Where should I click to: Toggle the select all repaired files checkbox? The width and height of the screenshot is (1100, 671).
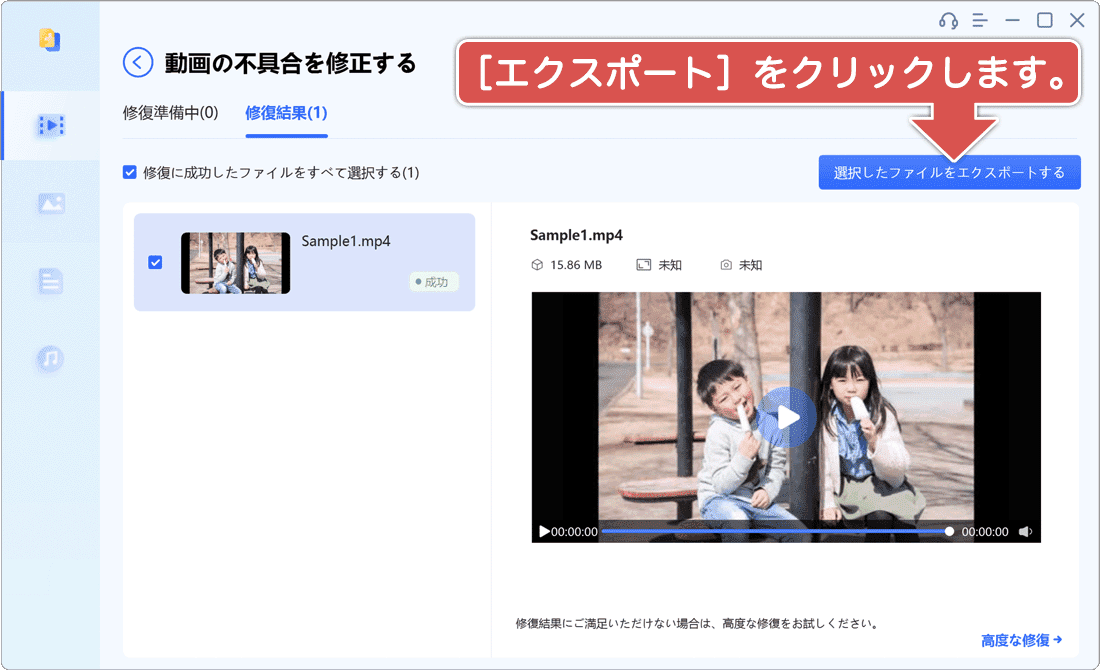(x=130, y=172)
